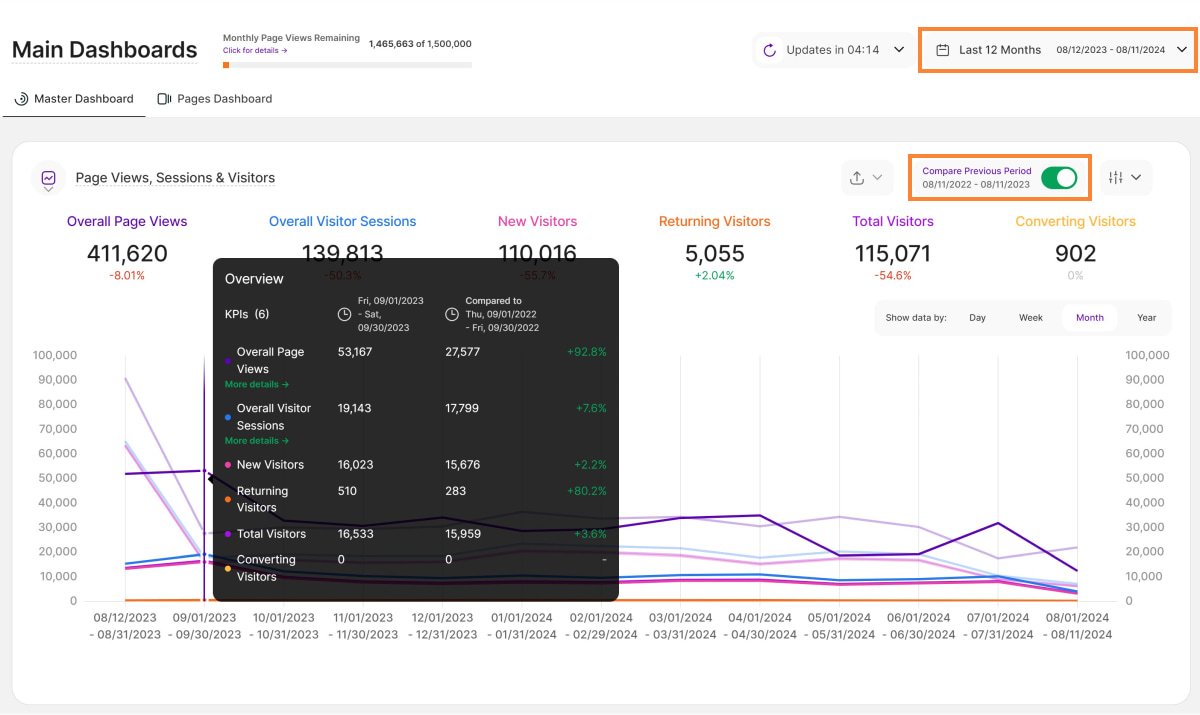Open the chart settings sliders icon
1200x715 pixels.
pos(1117,177)
